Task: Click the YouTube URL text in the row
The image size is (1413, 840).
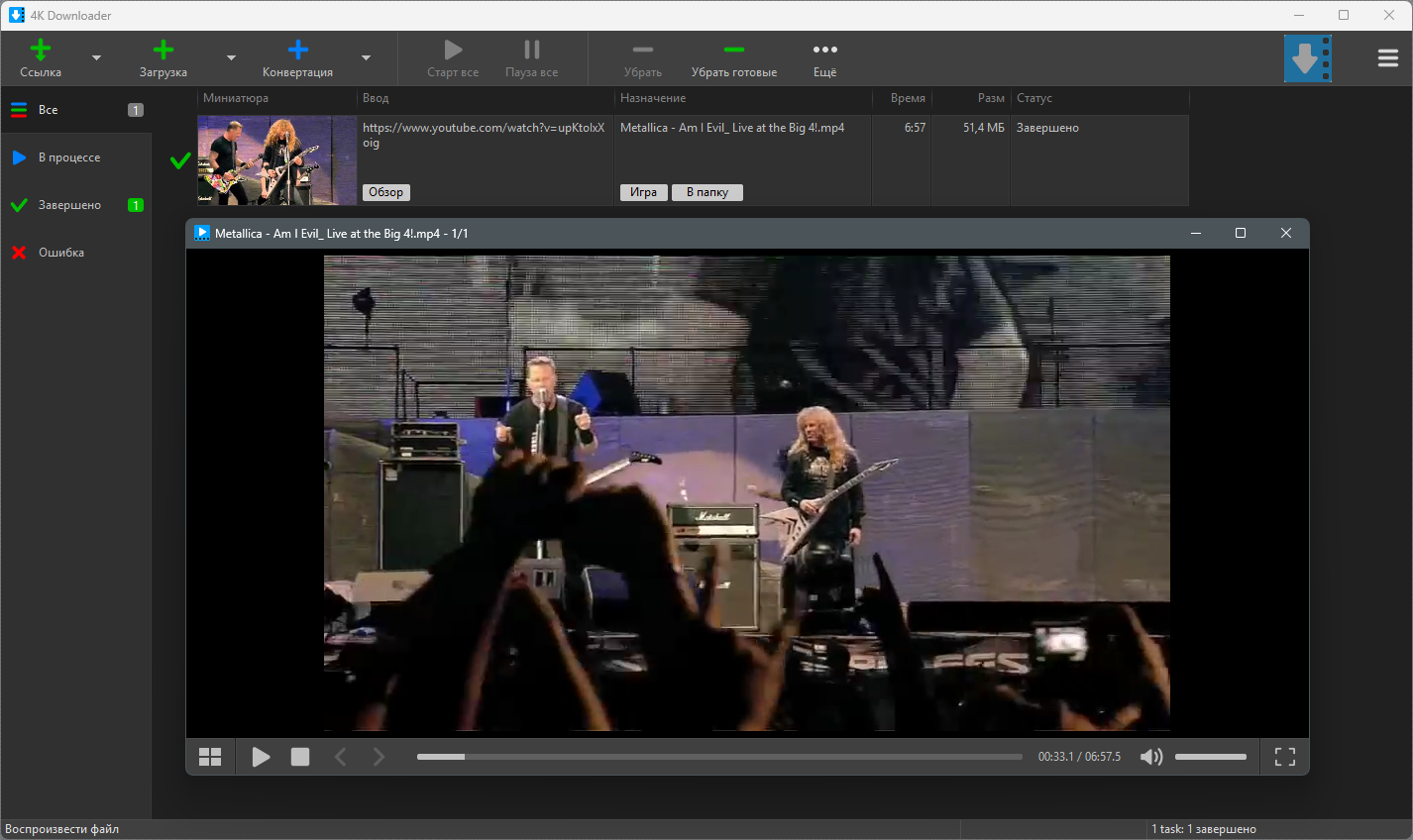Action: pyautogui.click(x=484, y=135)
